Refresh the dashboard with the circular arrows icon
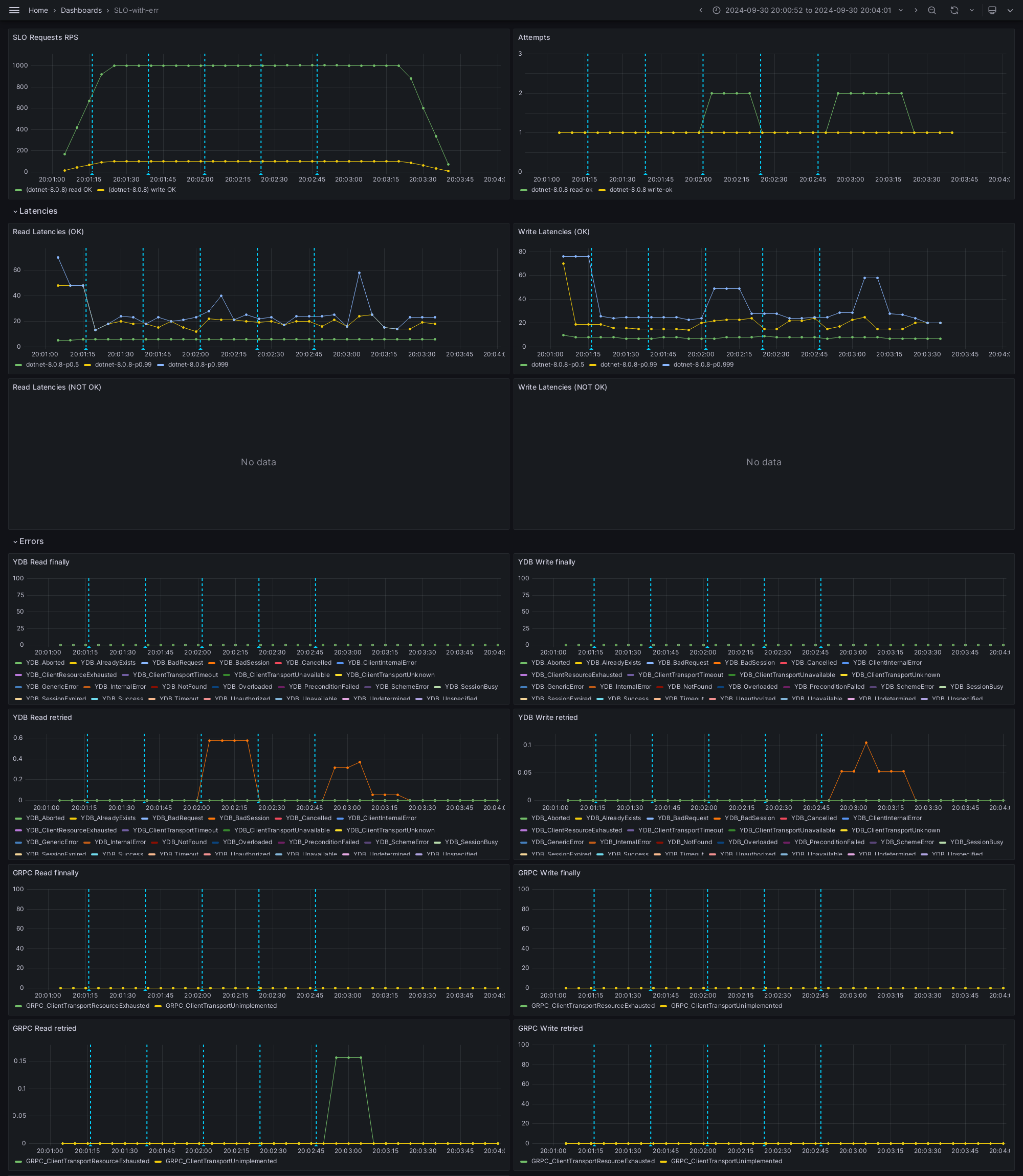The width and height of the screenshot is (1023, 1176). pos(954,10)
